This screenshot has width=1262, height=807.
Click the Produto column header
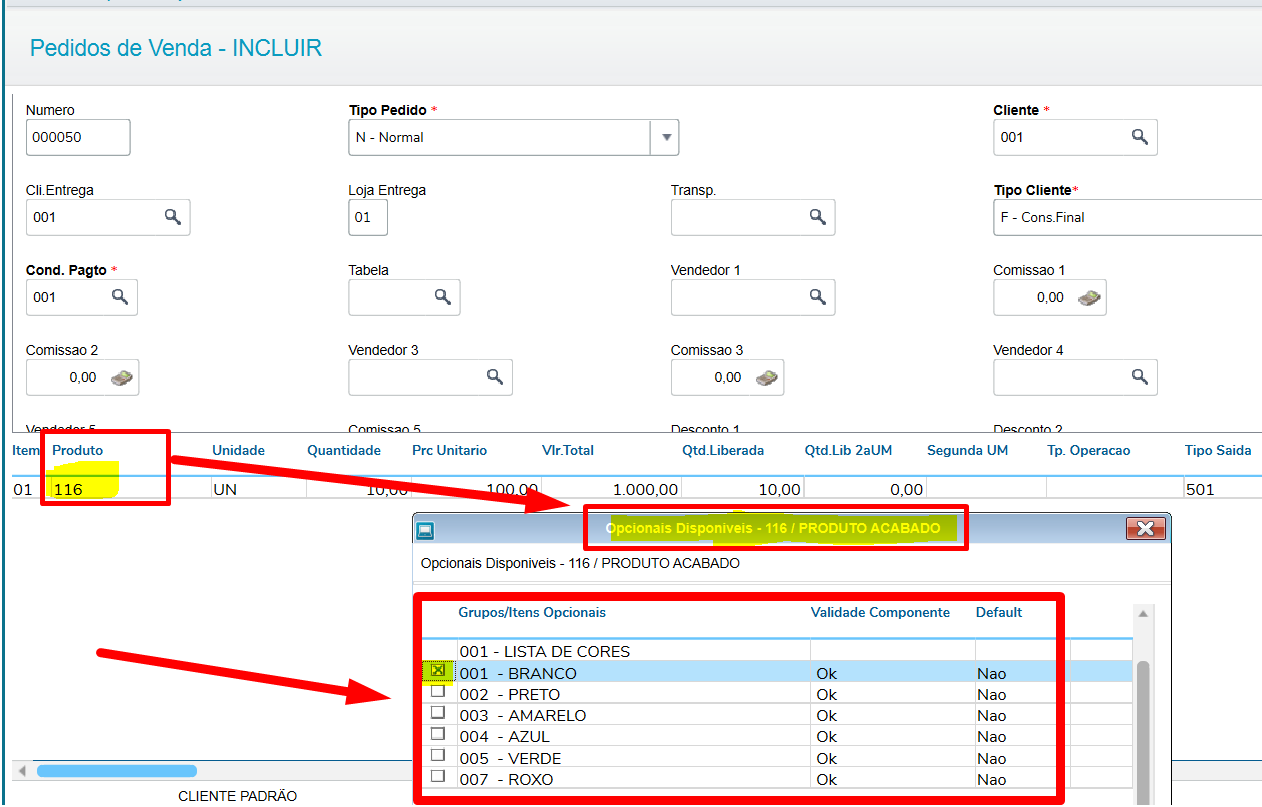tap(77, 450)
